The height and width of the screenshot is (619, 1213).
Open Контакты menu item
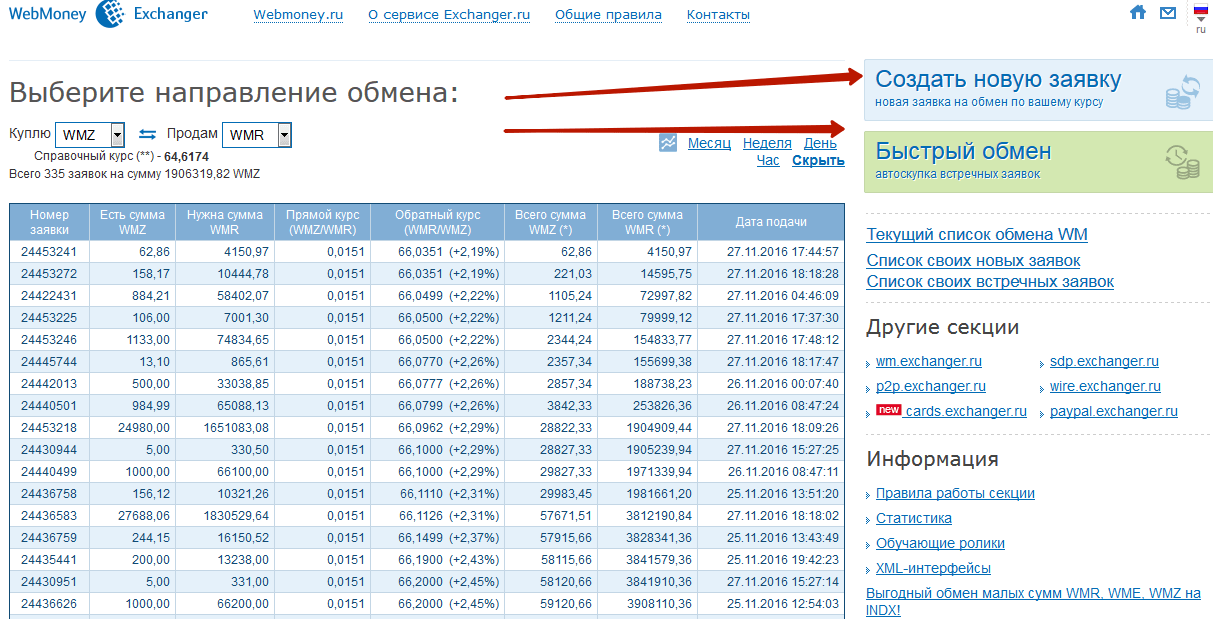718,15
